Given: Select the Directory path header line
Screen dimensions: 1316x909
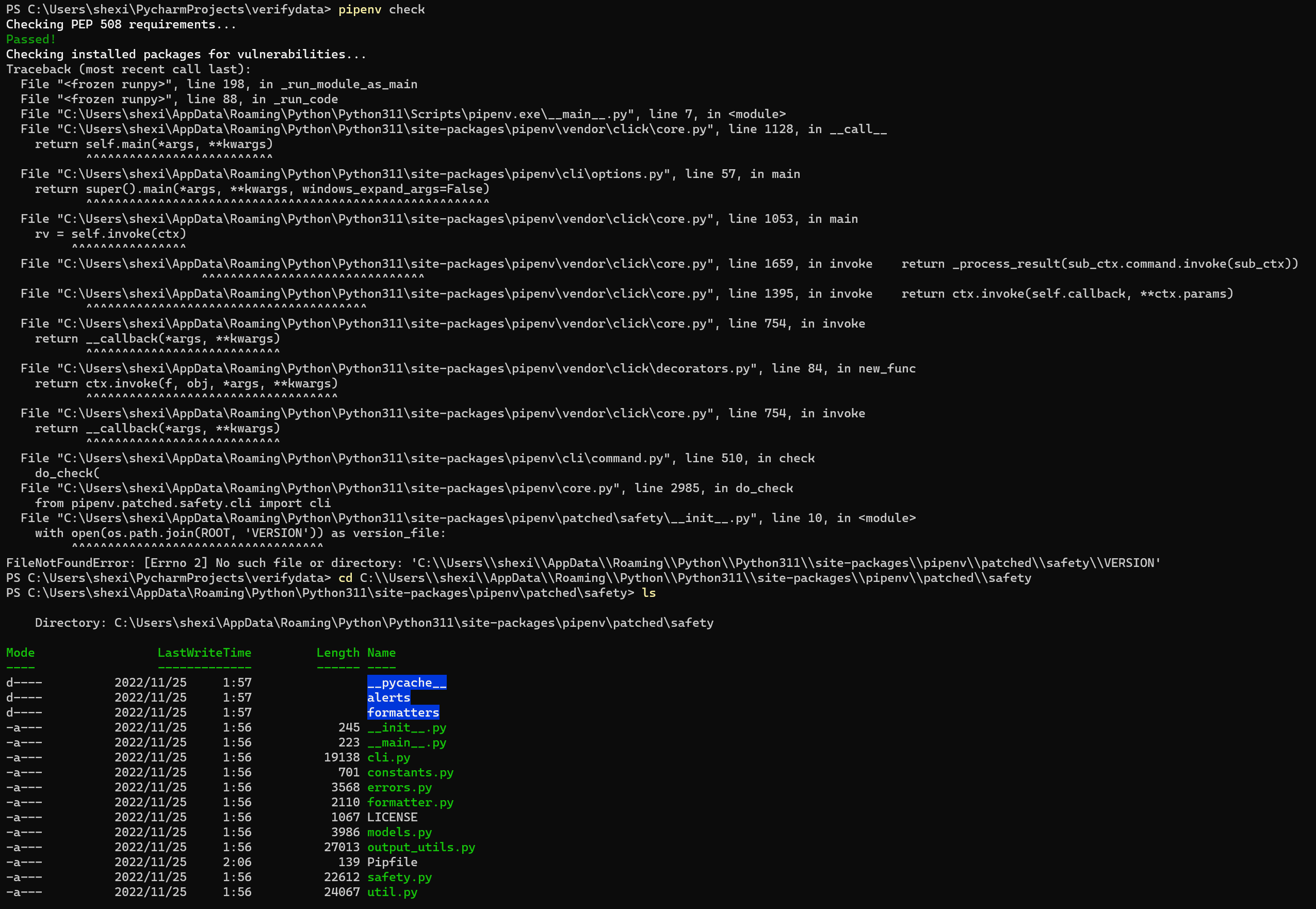Looking at the screenshot, I should pyautogui.click(x=374, y=623).
